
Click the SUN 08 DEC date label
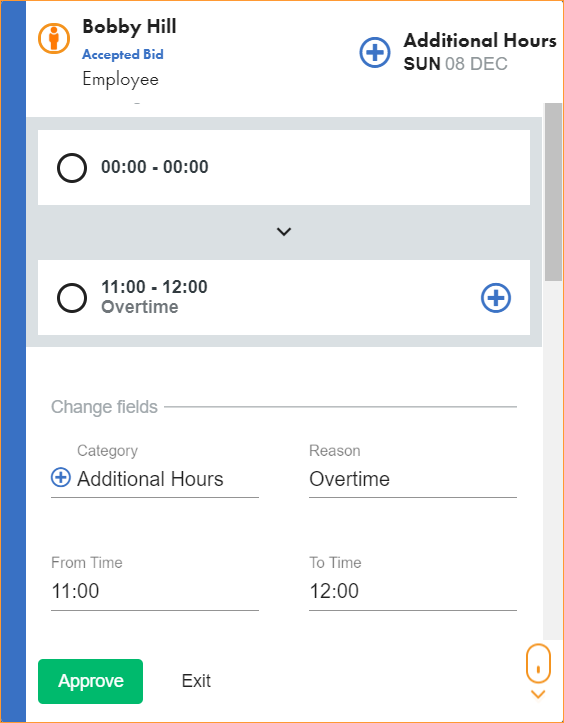coord(456,64)
